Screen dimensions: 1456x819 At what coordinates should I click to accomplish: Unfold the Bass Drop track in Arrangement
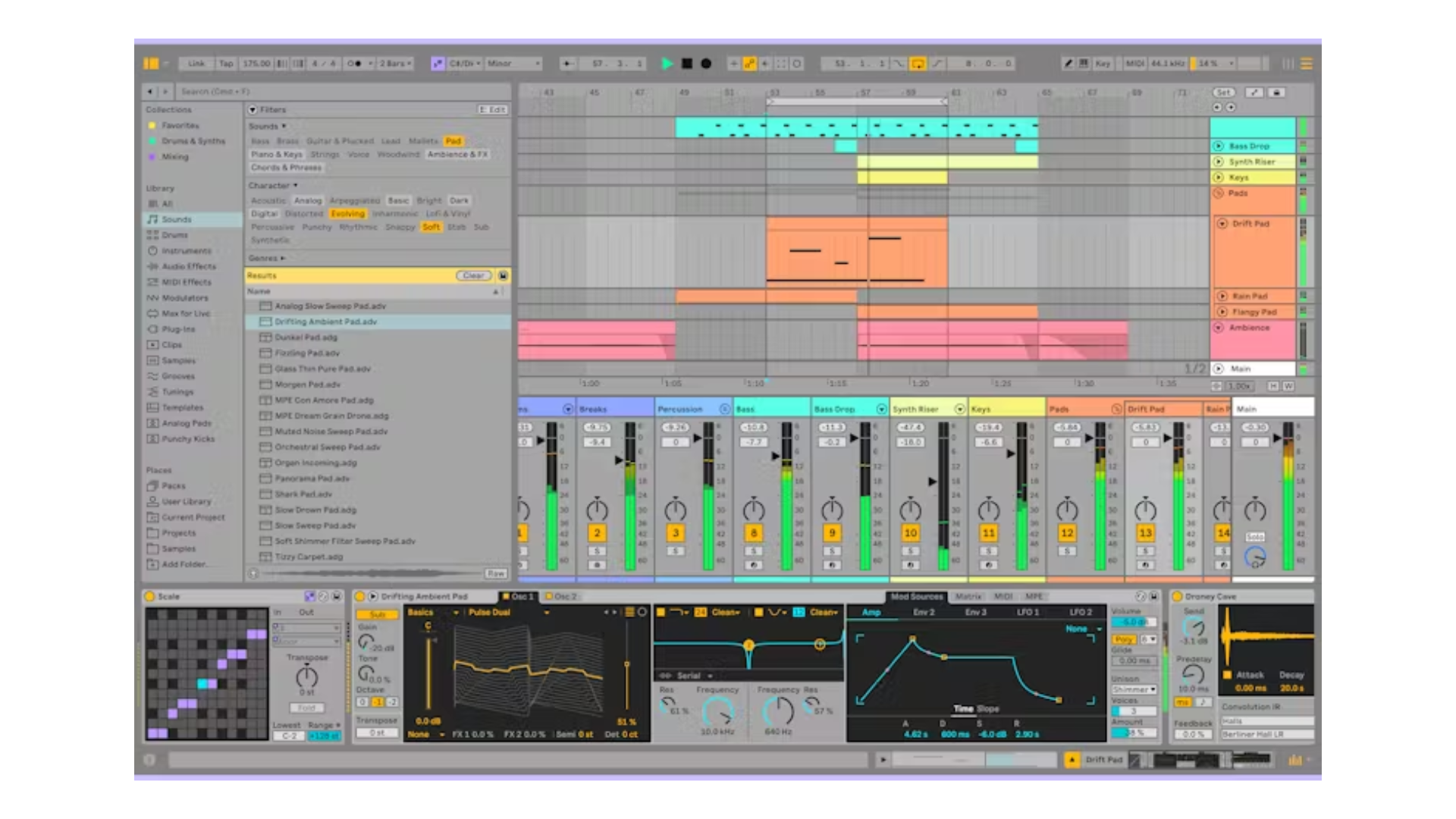1219,146
